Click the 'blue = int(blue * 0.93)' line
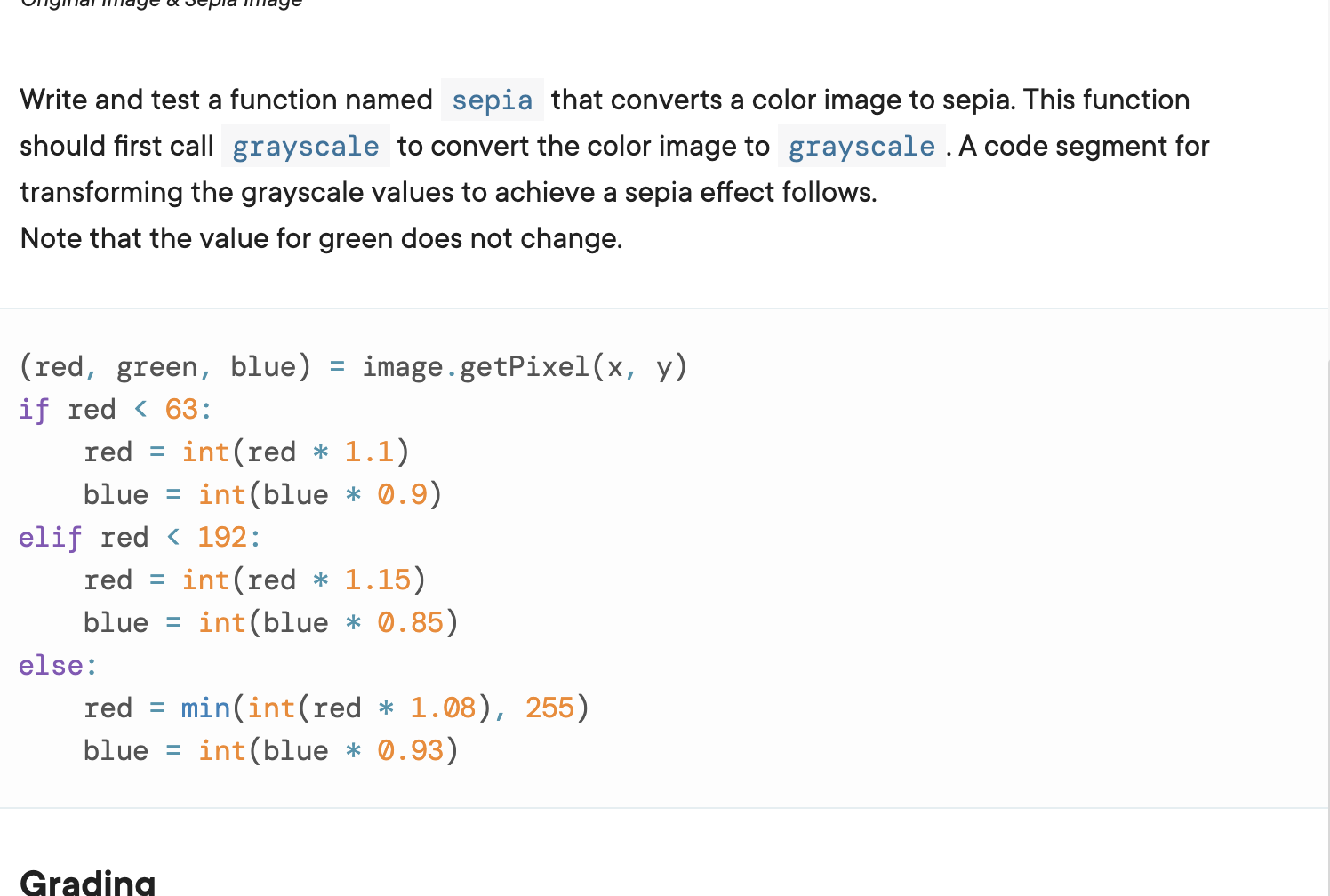 (270, 750)
